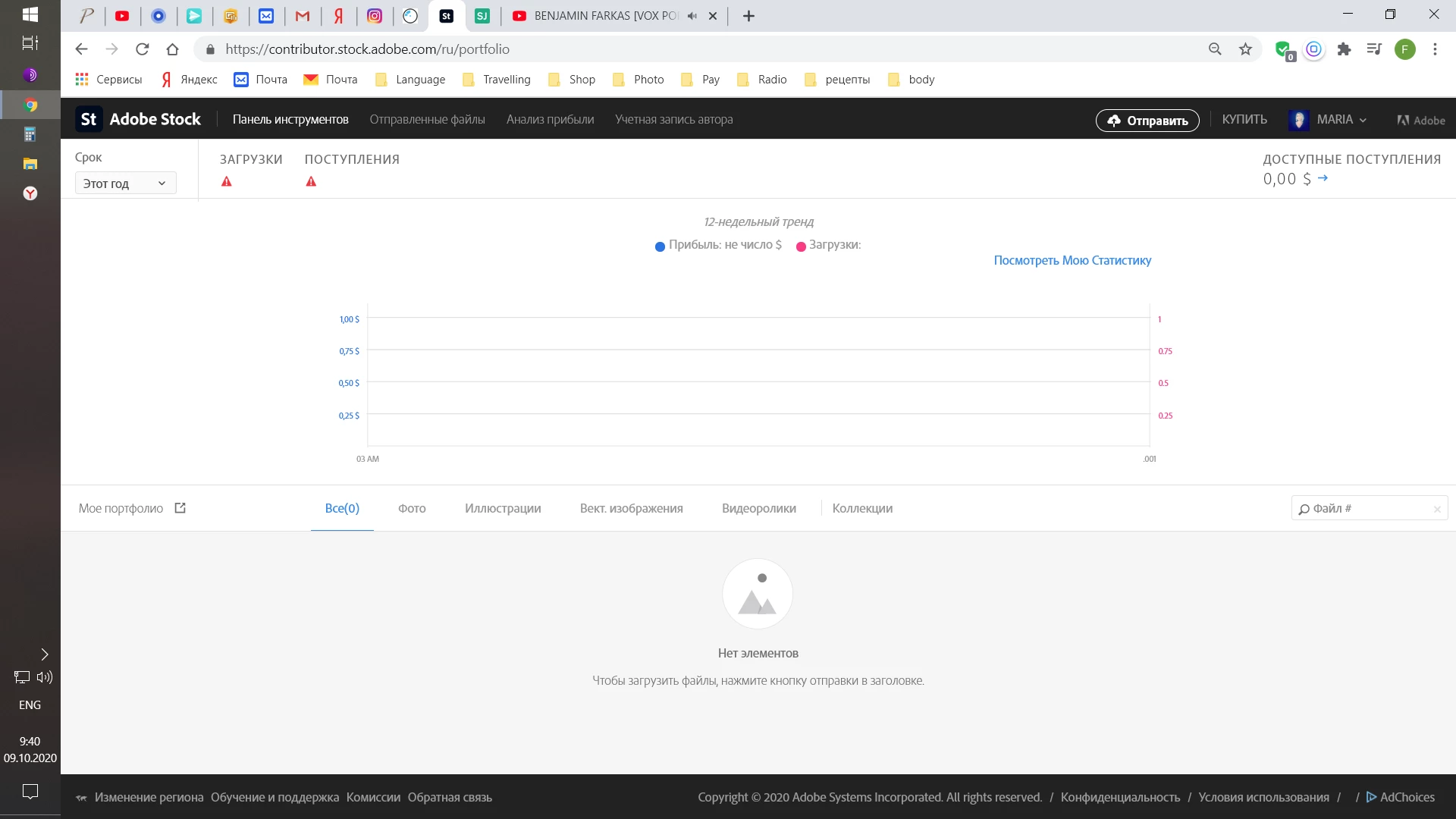
Task: Open My Portfolio external link icon
Action: coord(180,508)
